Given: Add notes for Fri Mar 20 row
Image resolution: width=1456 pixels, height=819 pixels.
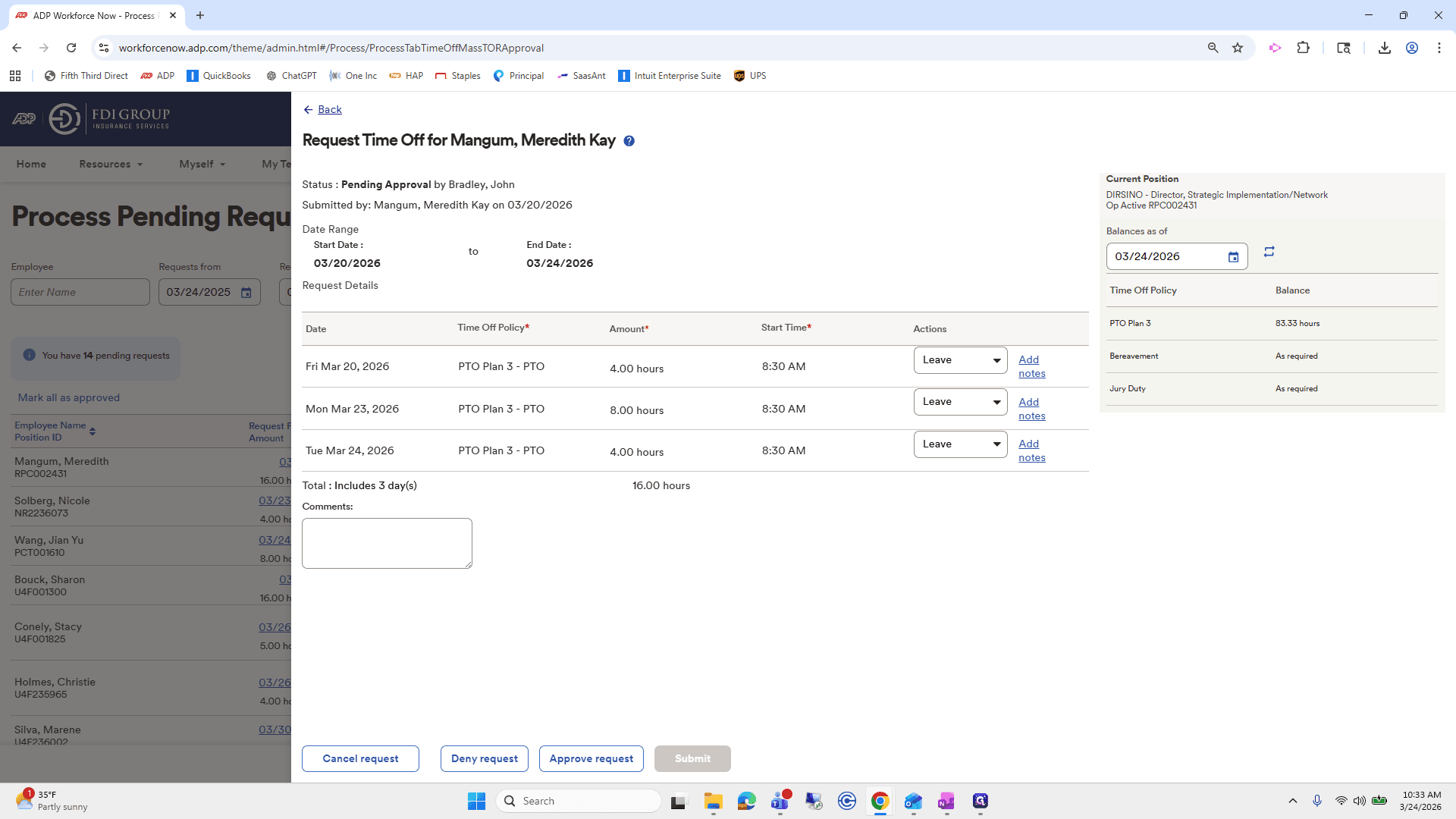Looking at the screenshot, I should [1031, 366].
